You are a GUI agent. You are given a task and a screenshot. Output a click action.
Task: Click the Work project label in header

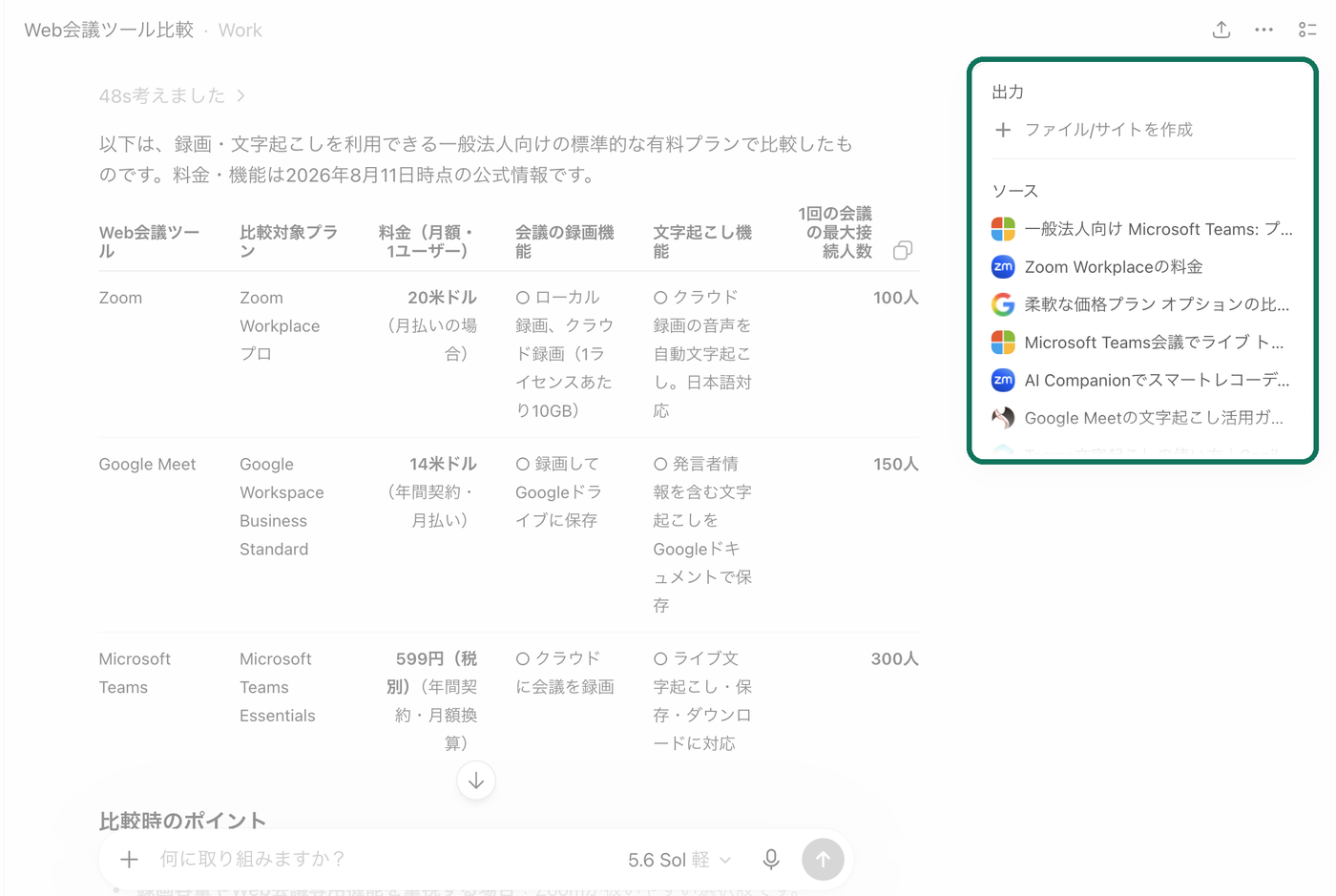[240, 30]
